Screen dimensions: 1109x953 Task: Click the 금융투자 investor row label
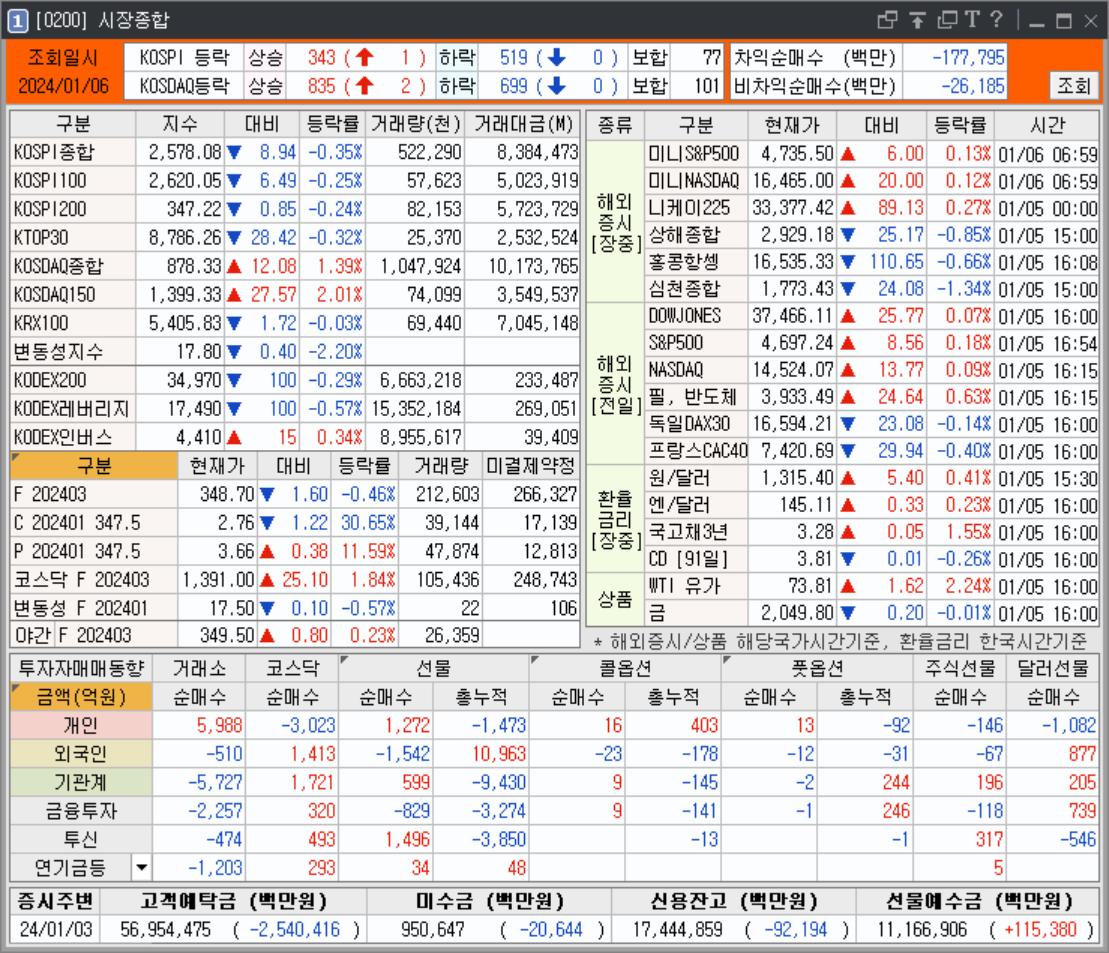tap(81, 811)
